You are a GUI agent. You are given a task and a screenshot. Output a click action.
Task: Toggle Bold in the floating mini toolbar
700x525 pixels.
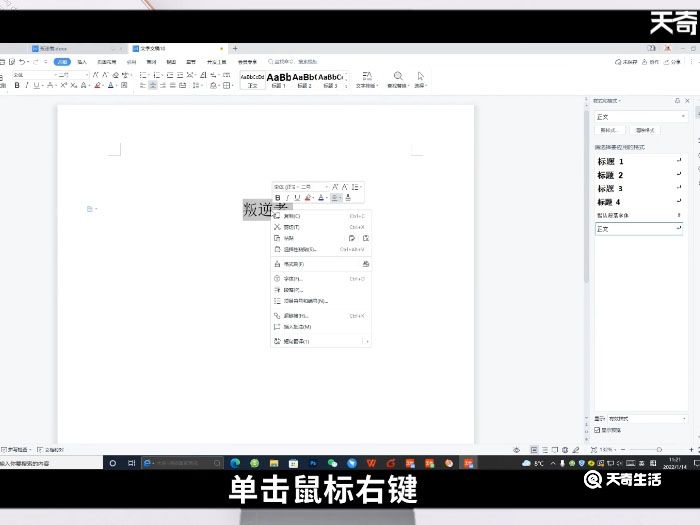[x=278, y=198]
